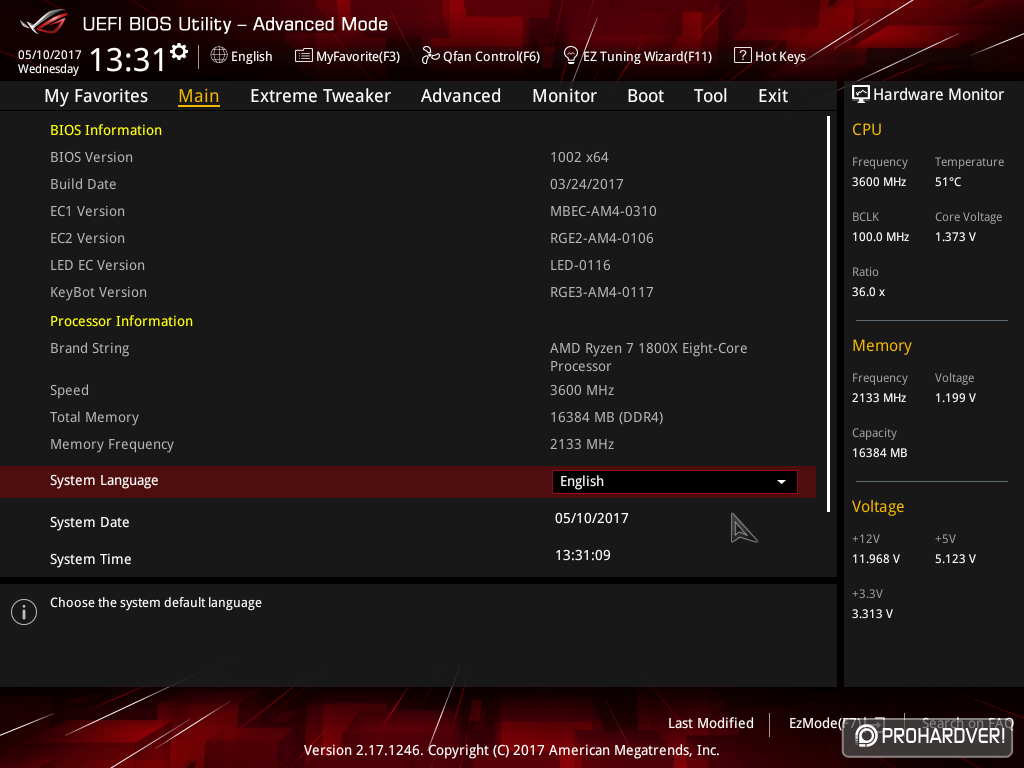Image resolution: width=1024 pixels, height=768 pixels.
Task: Open the System Language dropdown
Action: click(x=675, y=482)
